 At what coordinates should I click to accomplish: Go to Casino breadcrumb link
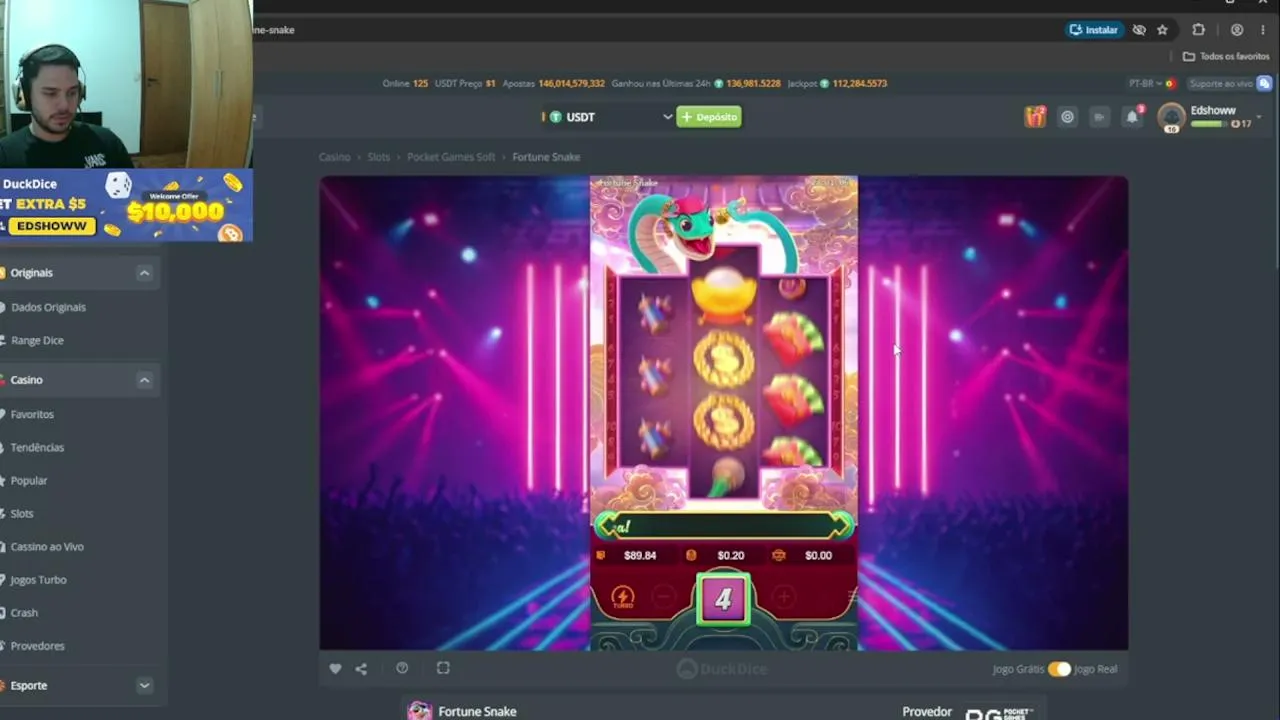point(335,157)
